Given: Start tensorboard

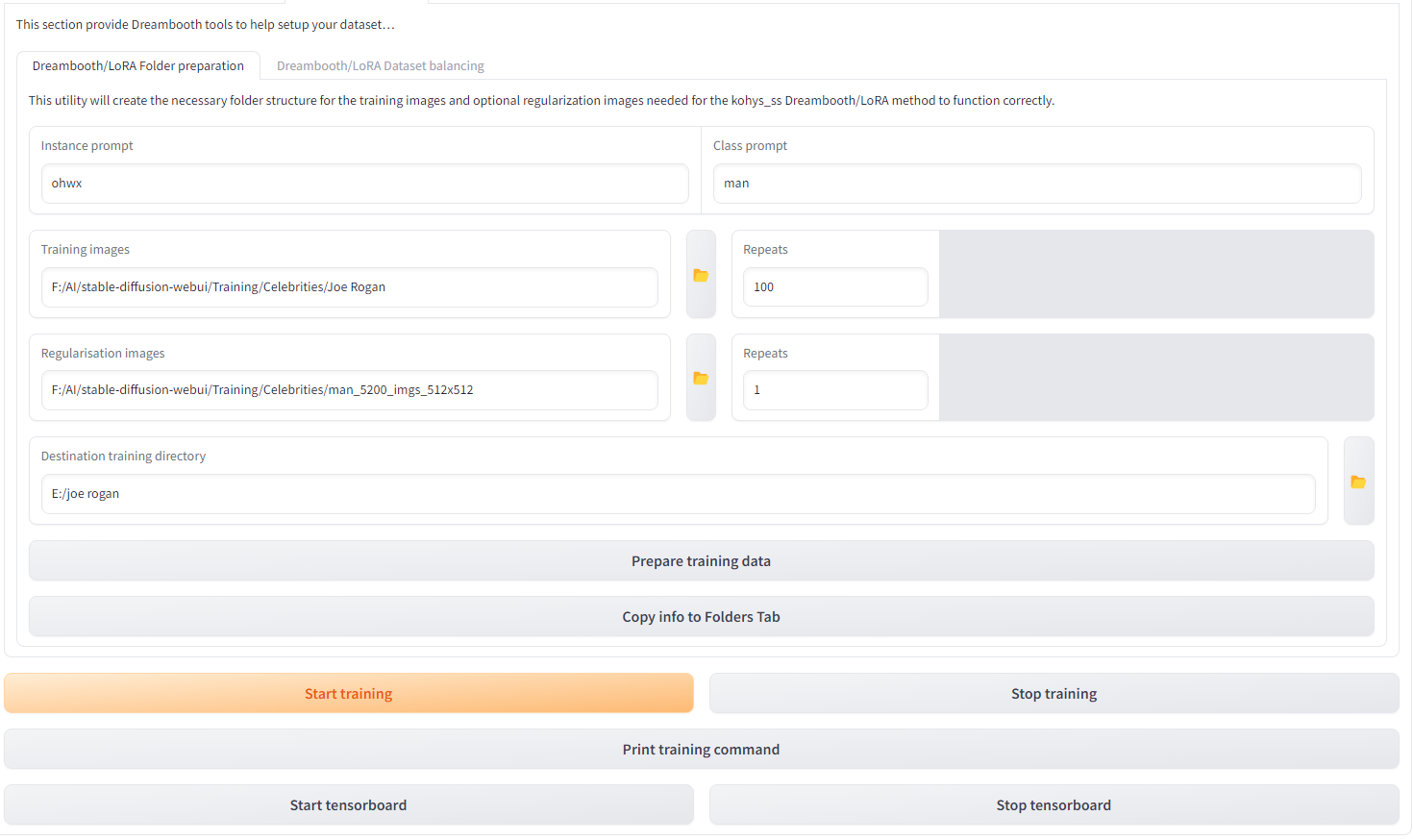Looking at the screenshot, I should tap(349, 805).
